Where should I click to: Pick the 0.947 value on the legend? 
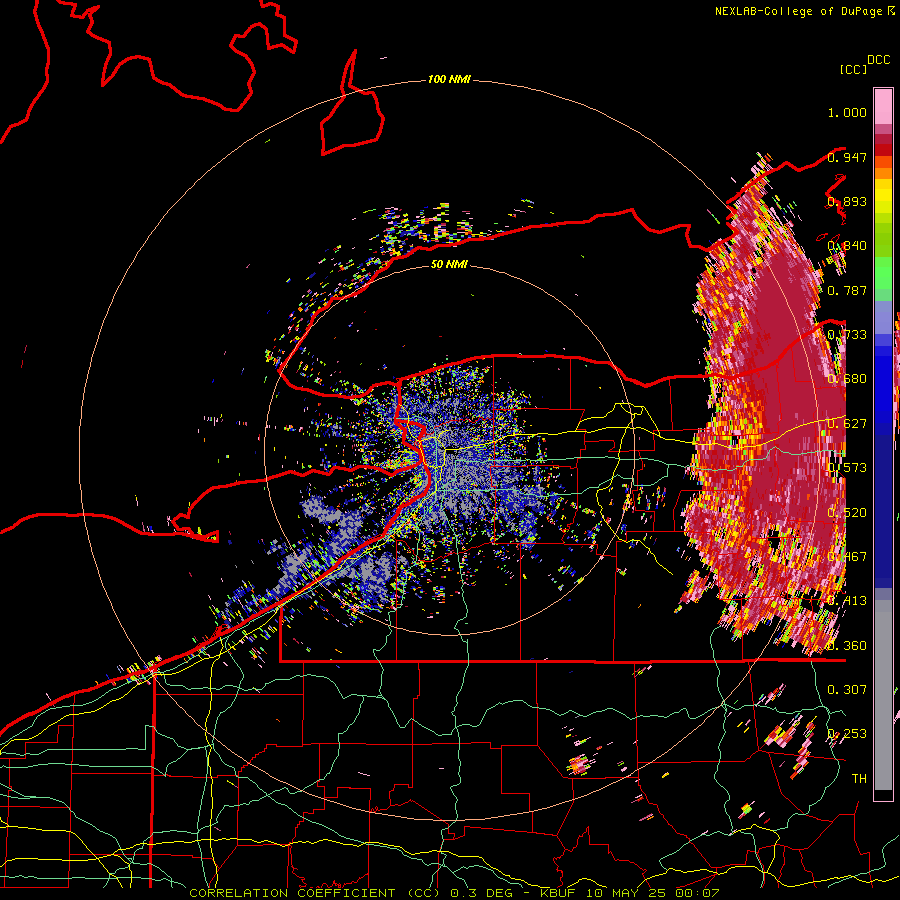pos(847,157)
